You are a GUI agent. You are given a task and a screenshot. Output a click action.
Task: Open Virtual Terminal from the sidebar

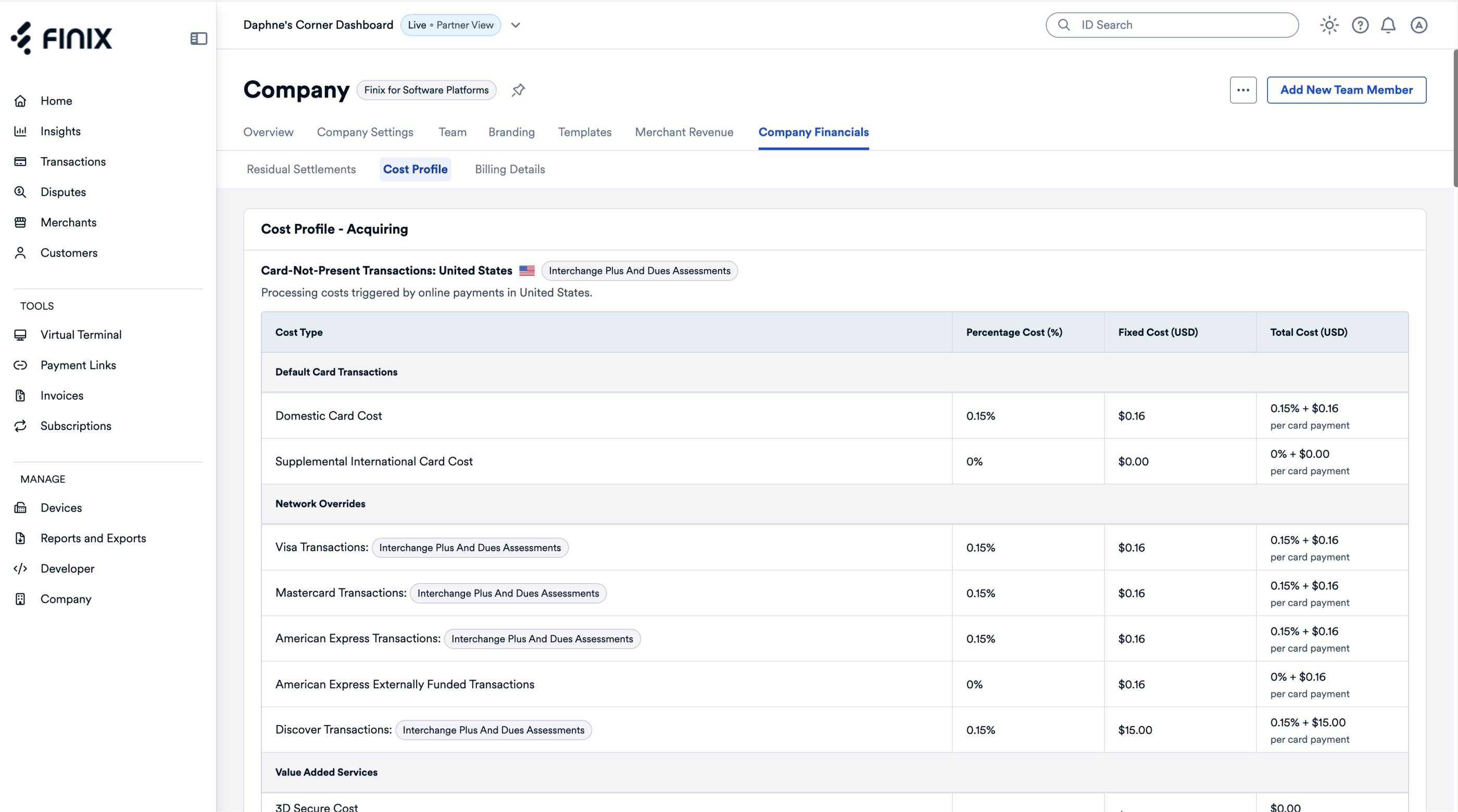81,335
